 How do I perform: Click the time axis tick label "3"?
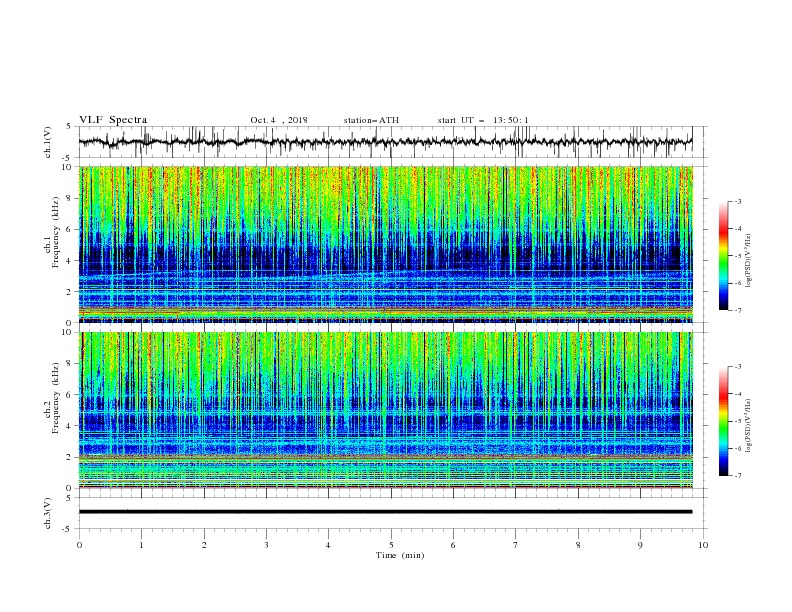coord(266,545)
